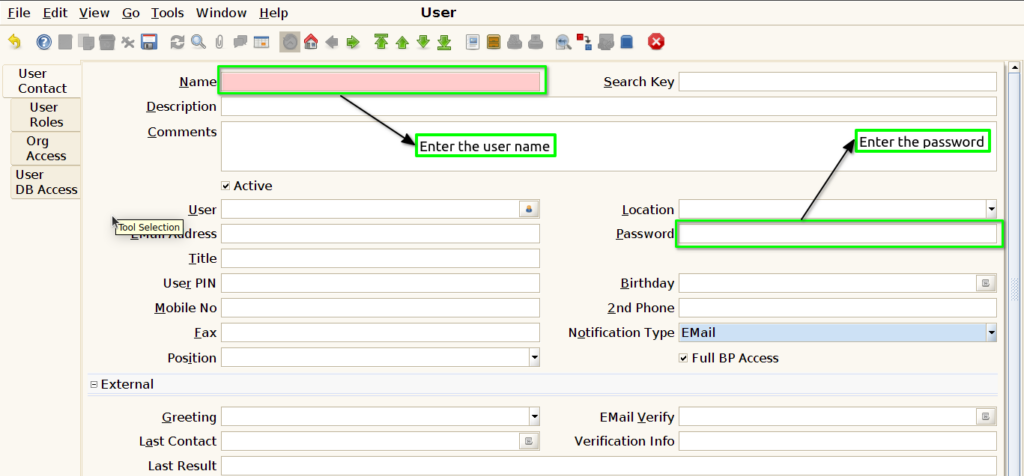1024x476 pixels.
Task: Switch to the User Roles tab
Action: coord(46,115)
